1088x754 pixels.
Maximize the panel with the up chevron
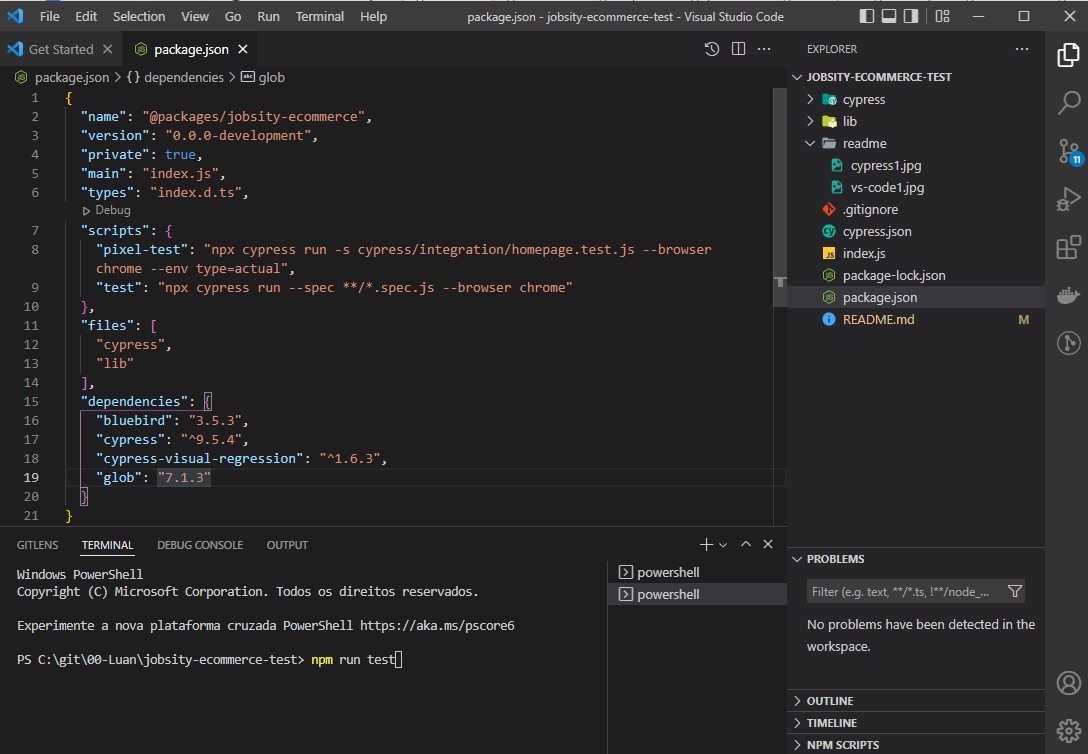[x=746, y=545]
